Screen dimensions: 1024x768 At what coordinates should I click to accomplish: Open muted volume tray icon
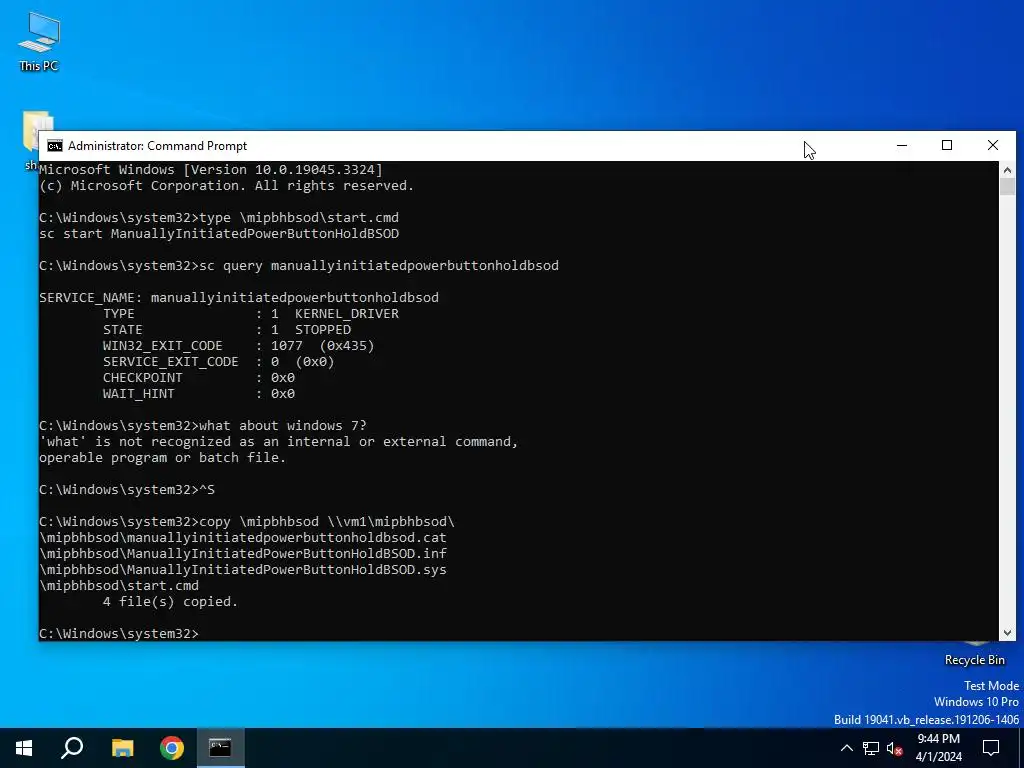pos(895,748)
